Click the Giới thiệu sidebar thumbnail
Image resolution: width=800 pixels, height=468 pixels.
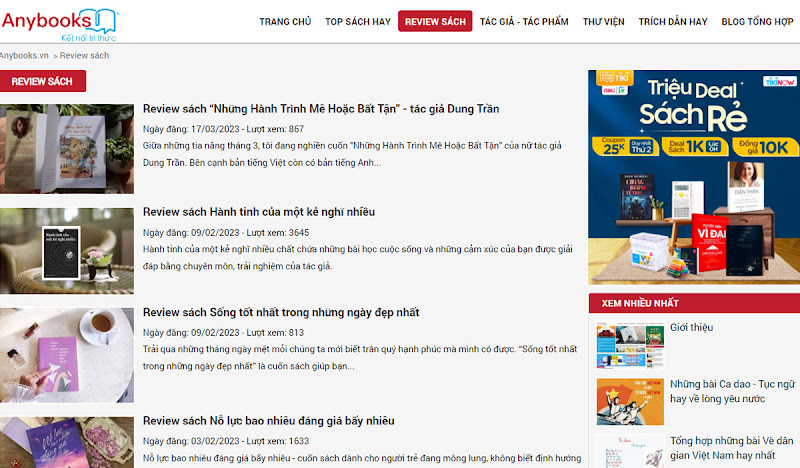point(630,345)
